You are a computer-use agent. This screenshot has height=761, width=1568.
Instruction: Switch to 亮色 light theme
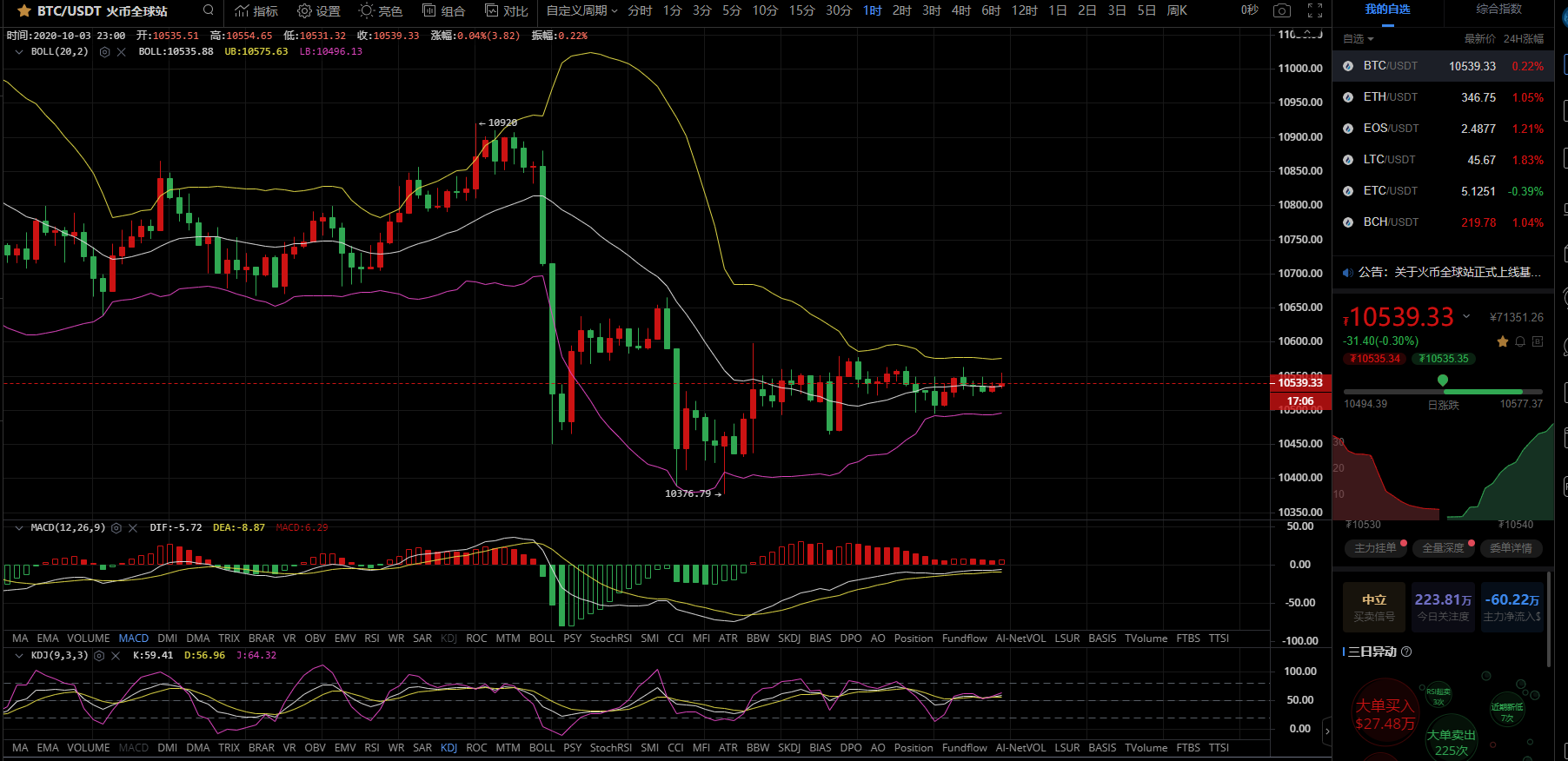(381, 11)
